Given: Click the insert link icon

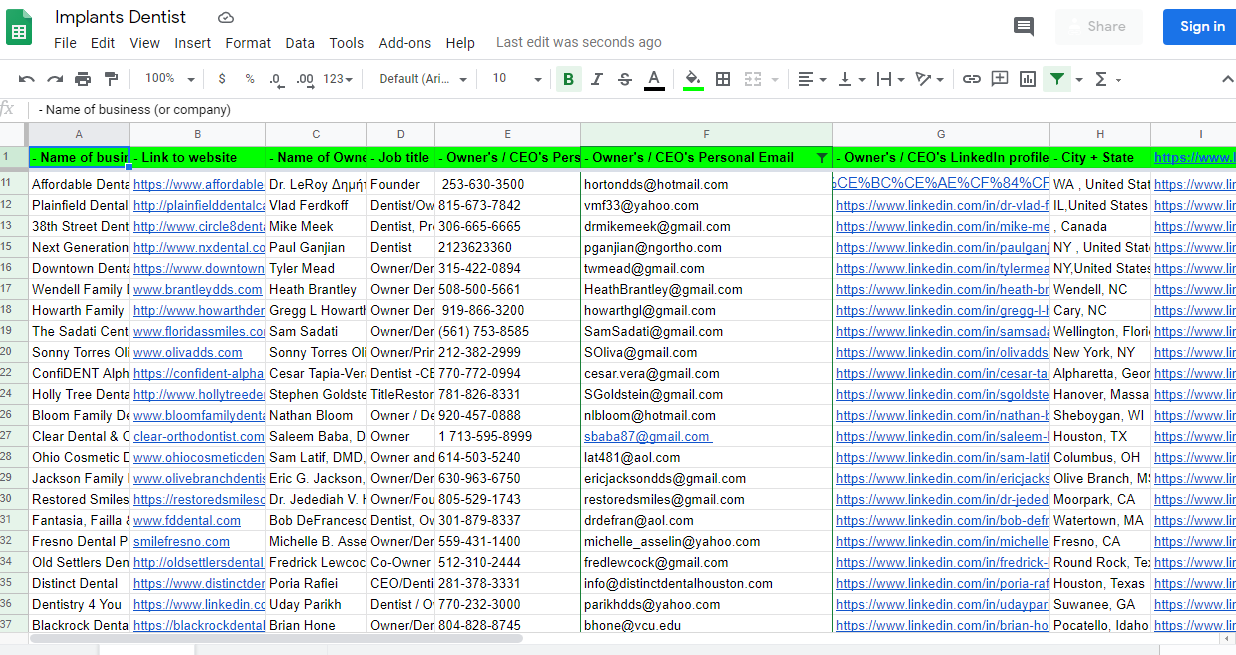Looking at the screenshot, I should [971, 79].
